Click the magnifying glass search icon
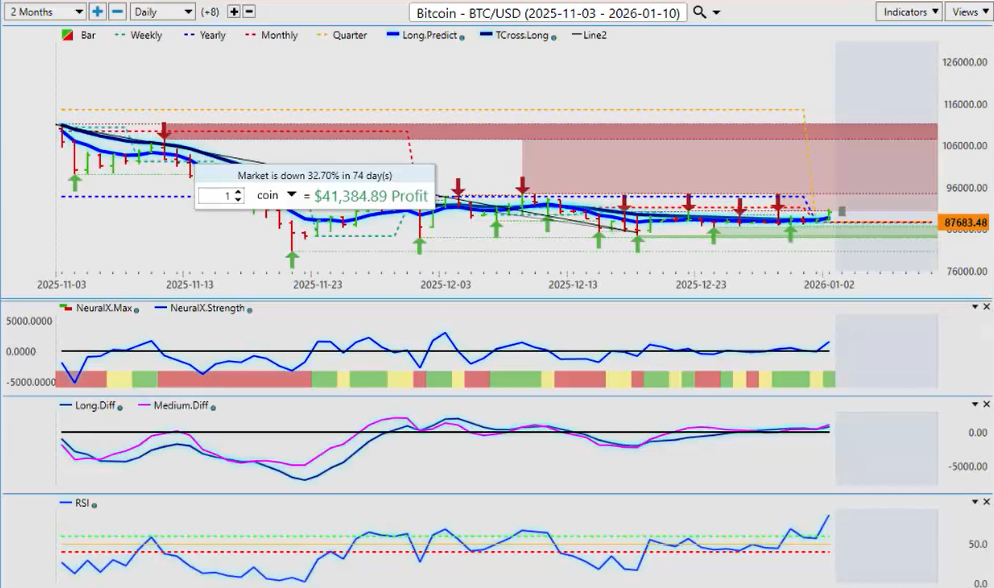 [700, 12]
